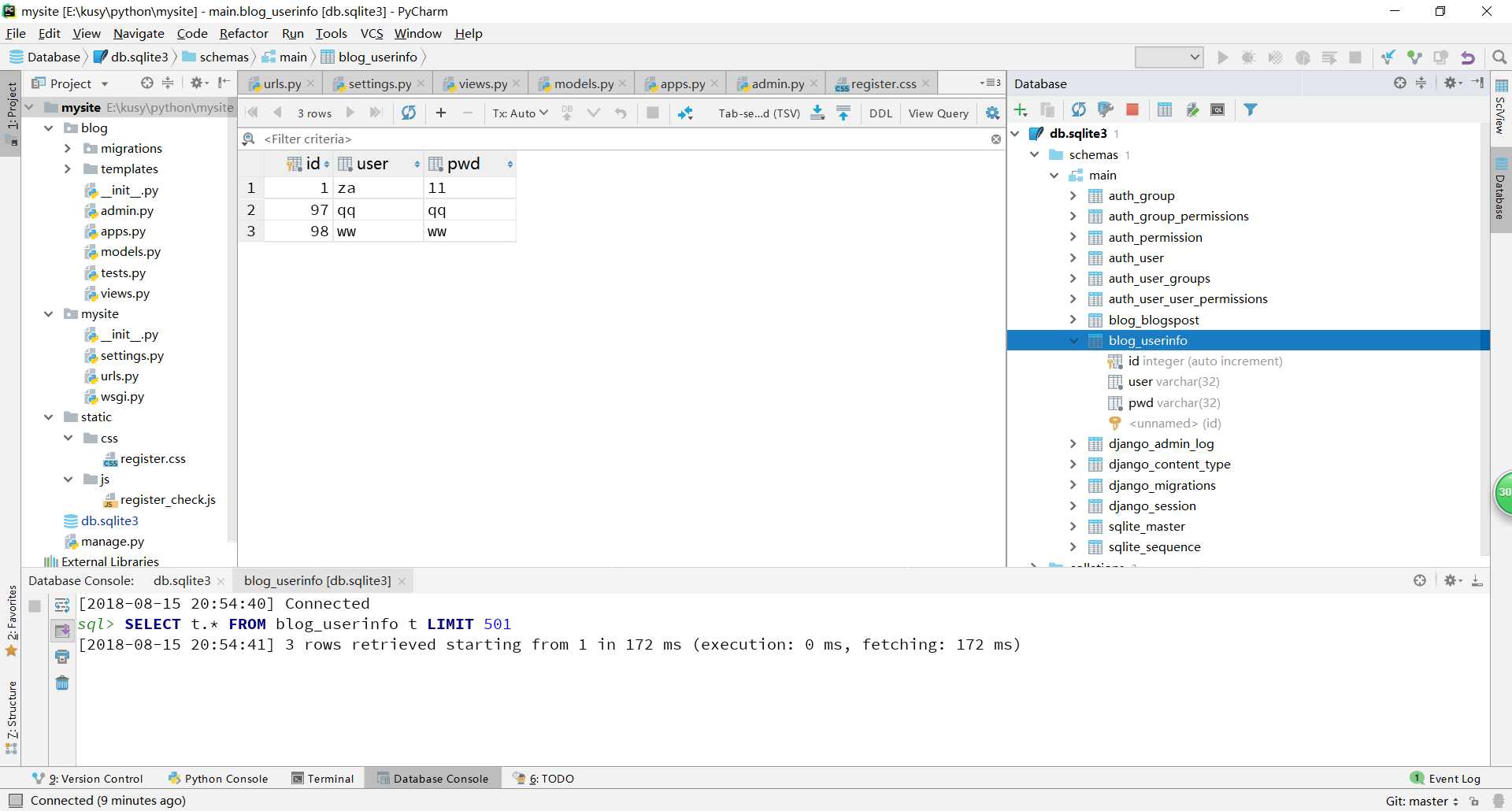
Task: Open console icon in Database panel toolbar
Action: pos(1217,109)
